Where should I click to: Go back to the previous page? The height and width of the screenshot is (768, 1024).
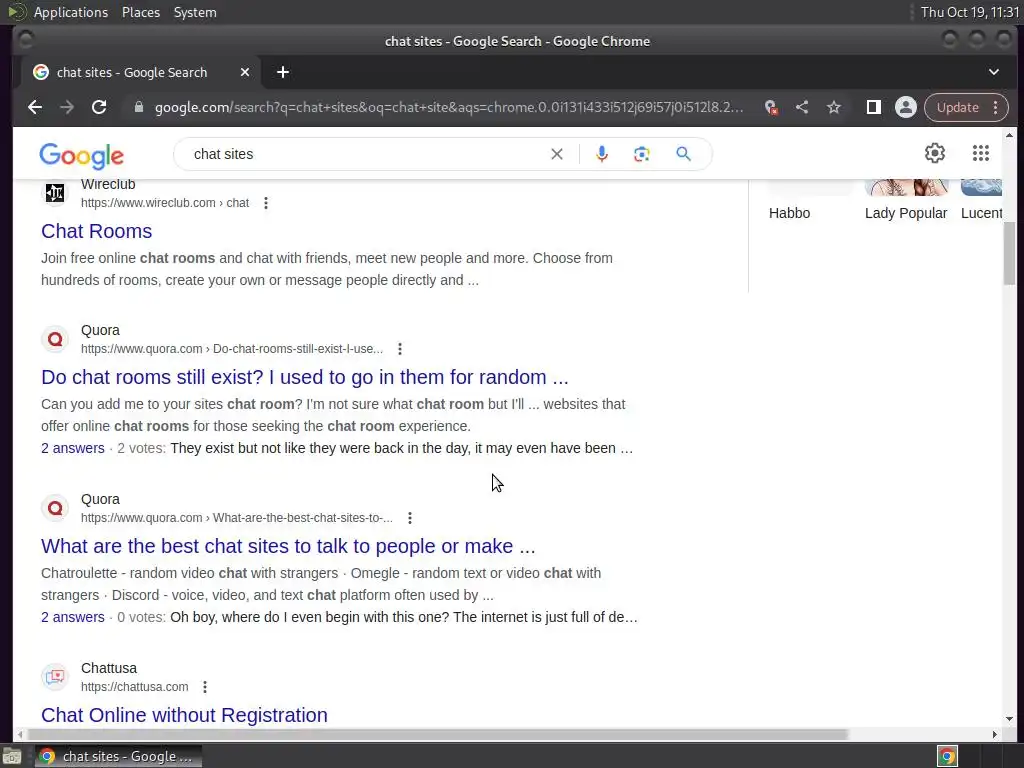[x=35, y=107]
